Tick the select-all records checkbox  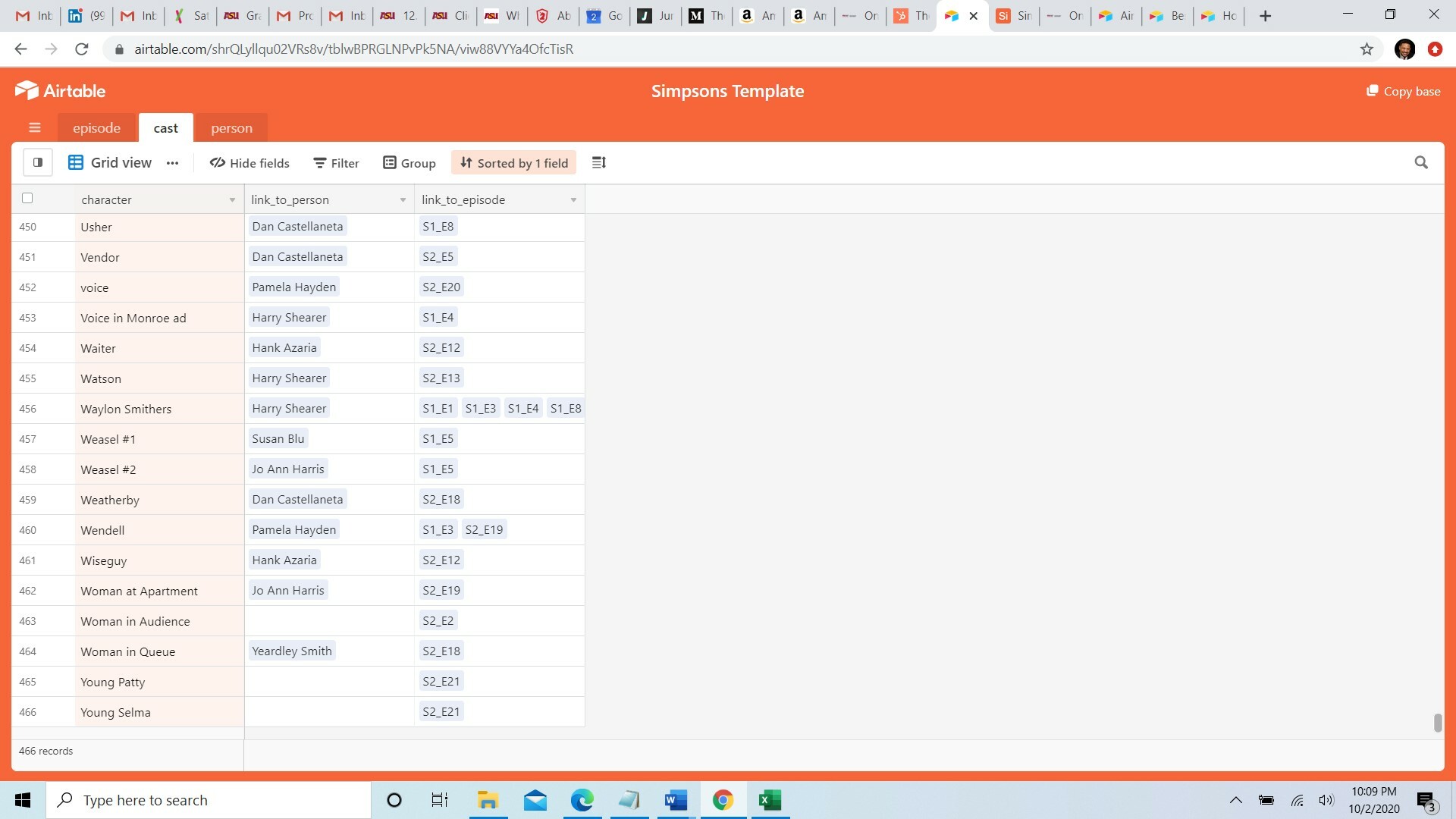coord(27,198)
